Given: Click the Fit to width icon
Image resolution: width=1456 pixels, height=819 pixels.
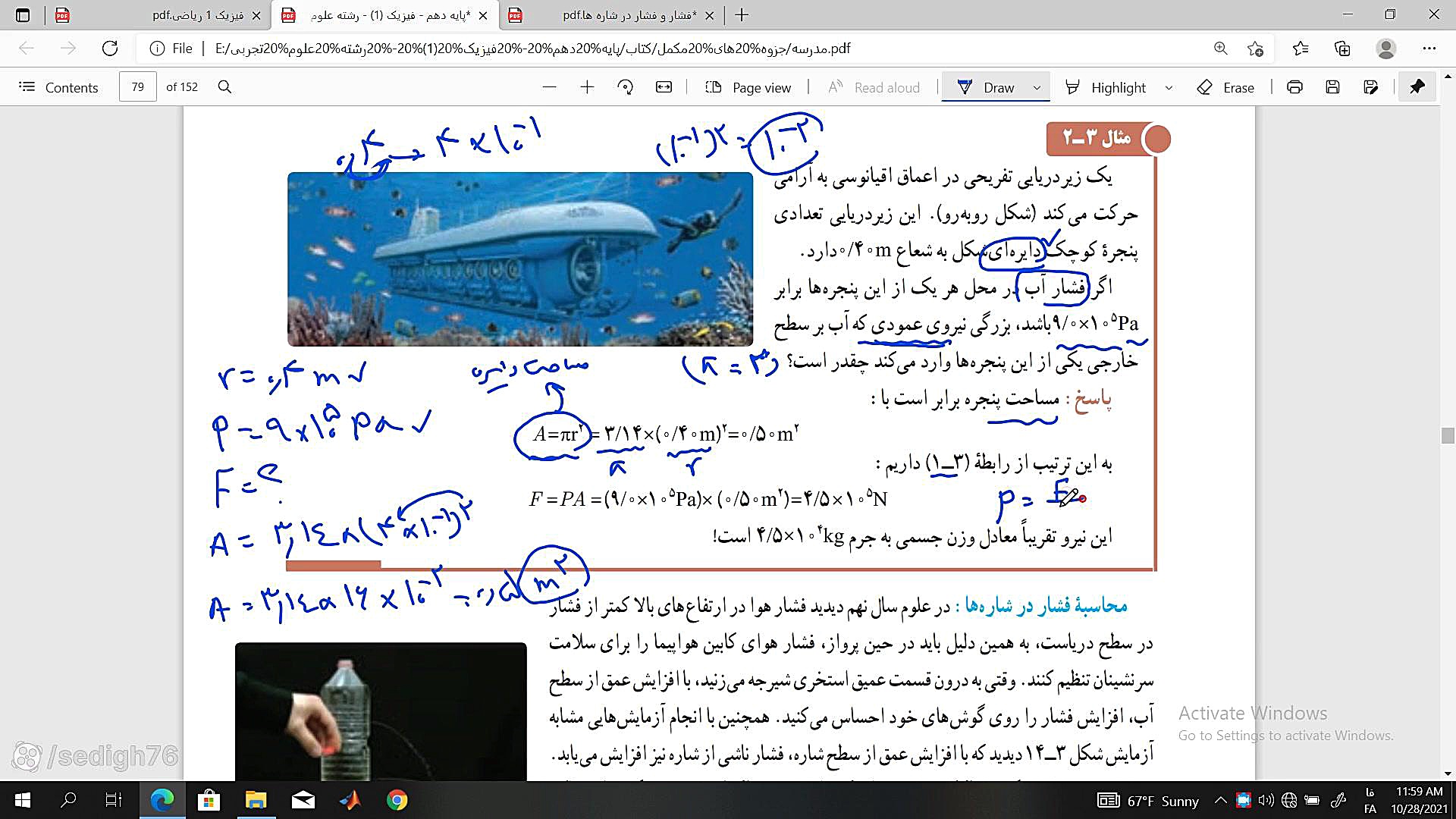Looking at the screenshot, I should tap(664, 87).
